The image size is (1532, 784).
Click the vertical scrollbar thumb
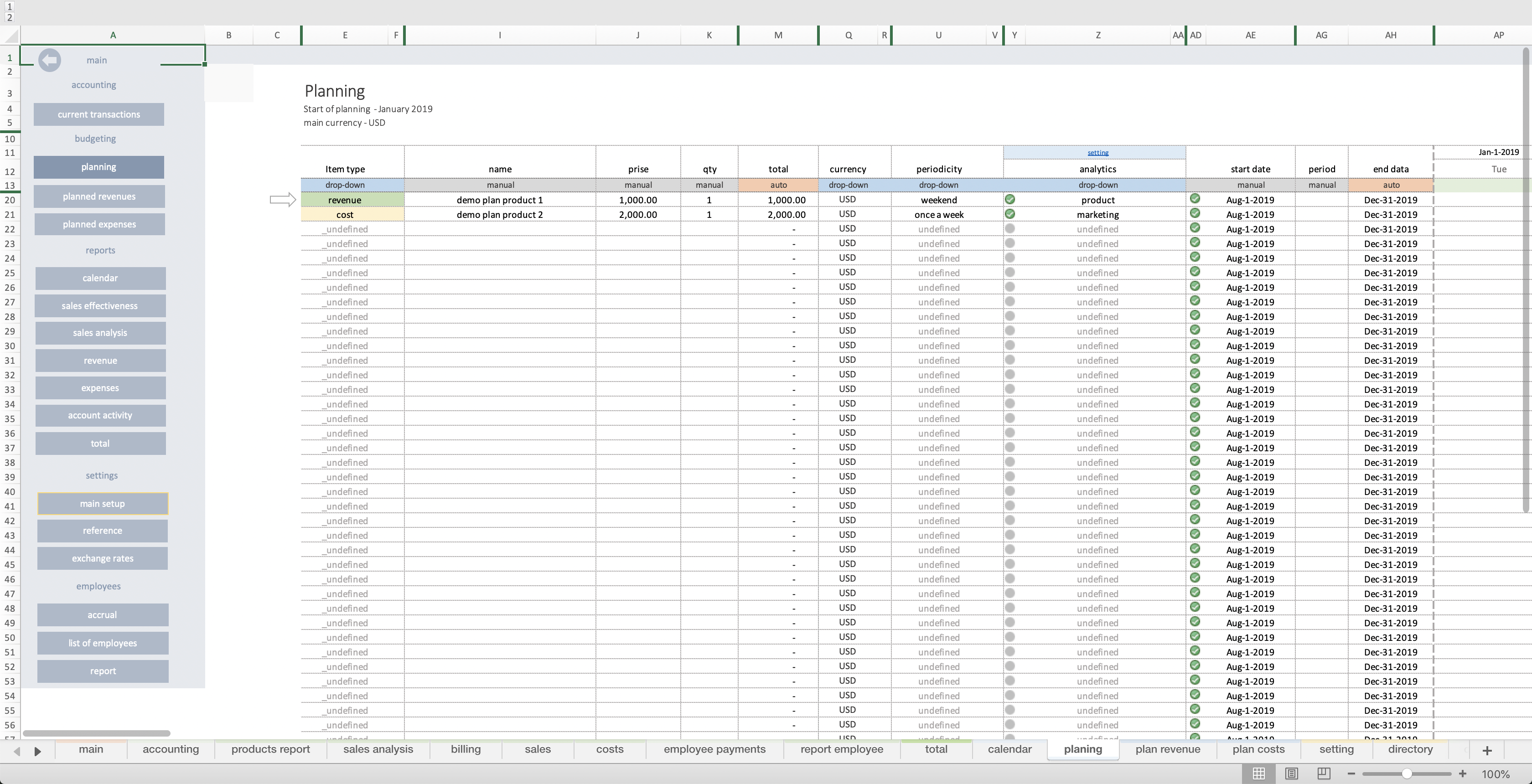1526,279
